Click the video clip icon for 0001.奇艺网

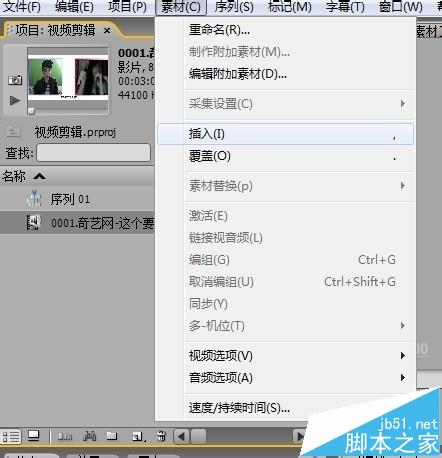[x=34, y=222]
